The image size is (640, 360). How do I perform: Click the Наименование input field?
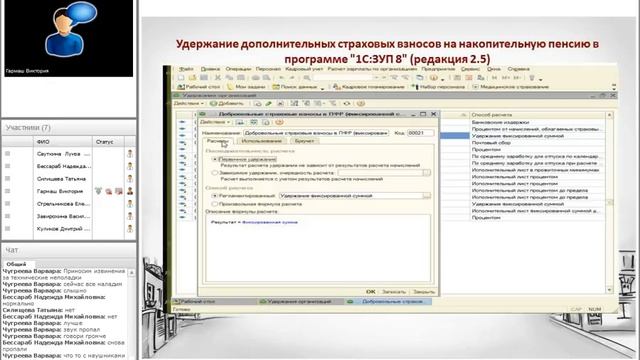click(x=316, y=133)
